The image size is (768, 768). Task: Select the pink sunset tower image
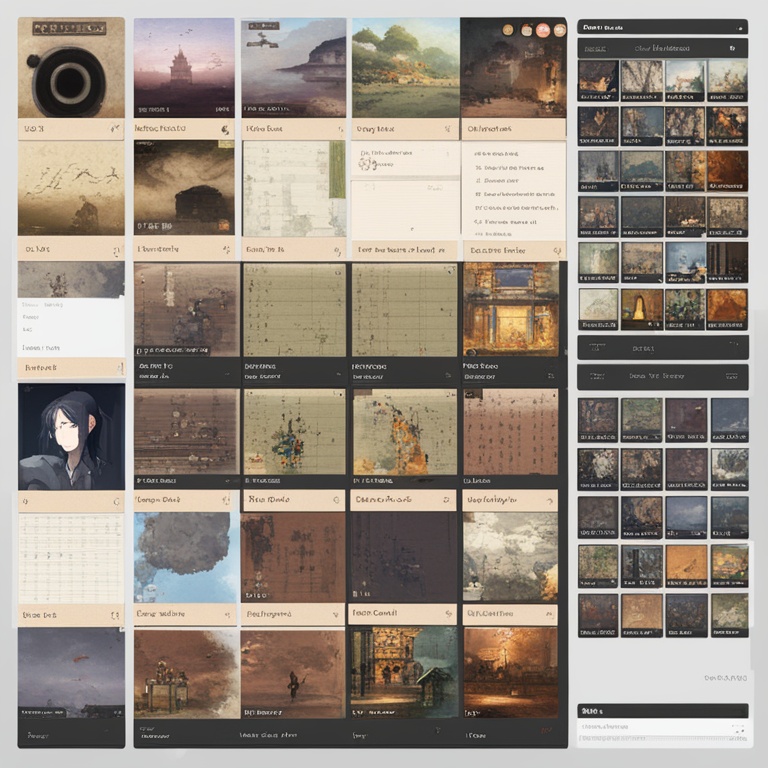click(x=184, y=68)
